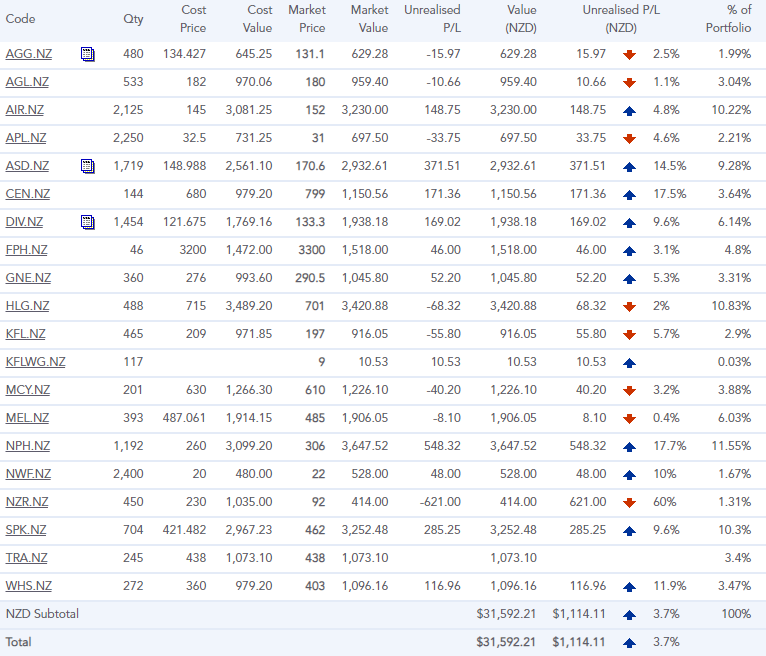
Task: Open the FPH.NZ stock code link
Action: pos(27,250)
